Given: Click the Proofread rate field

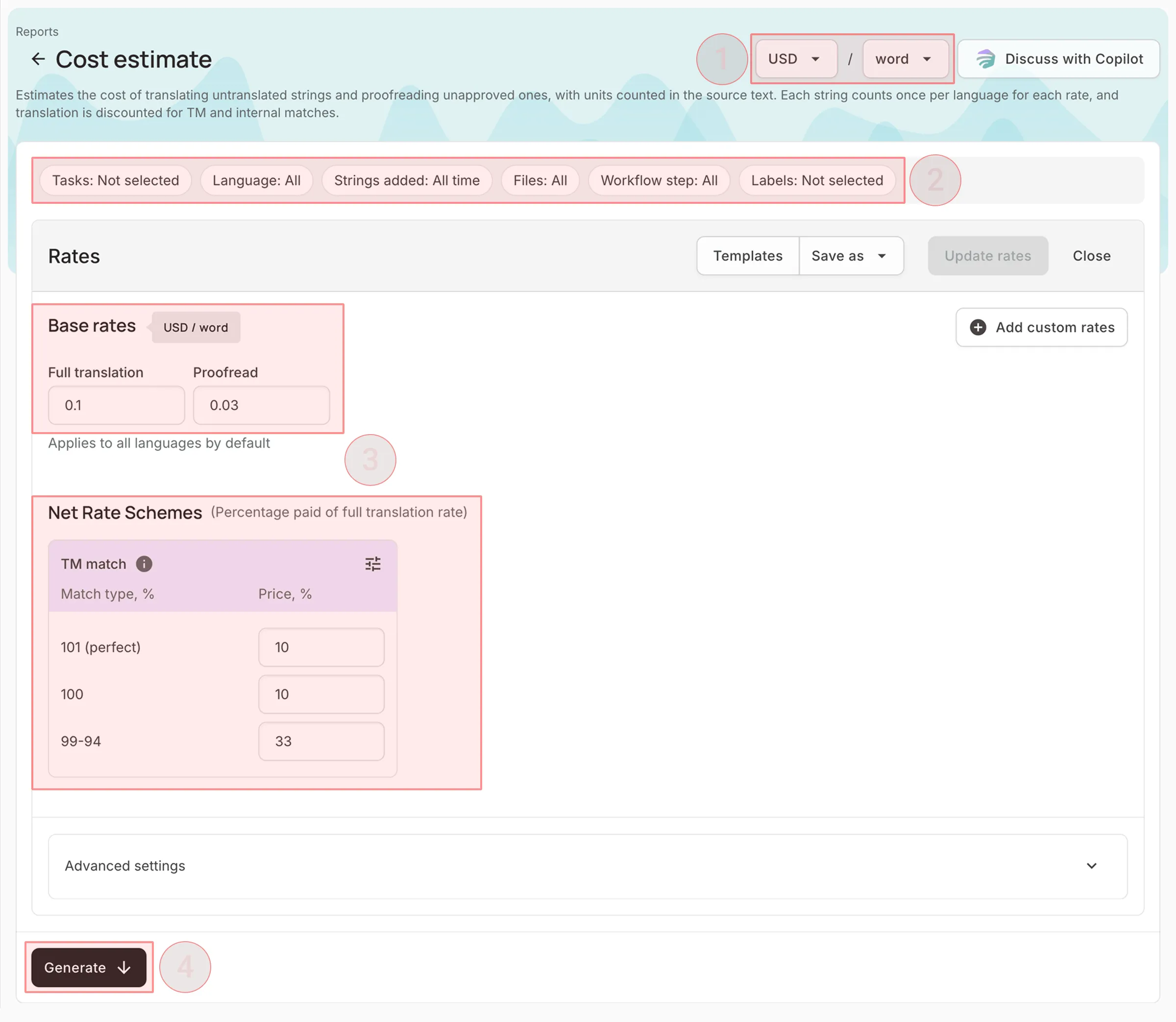Looking at the screenshot, I should tap(261, 405).
